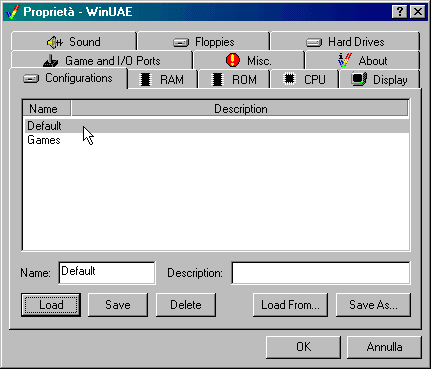Delete the selected configuration
The image size is (431, 369).
(186, 305)
